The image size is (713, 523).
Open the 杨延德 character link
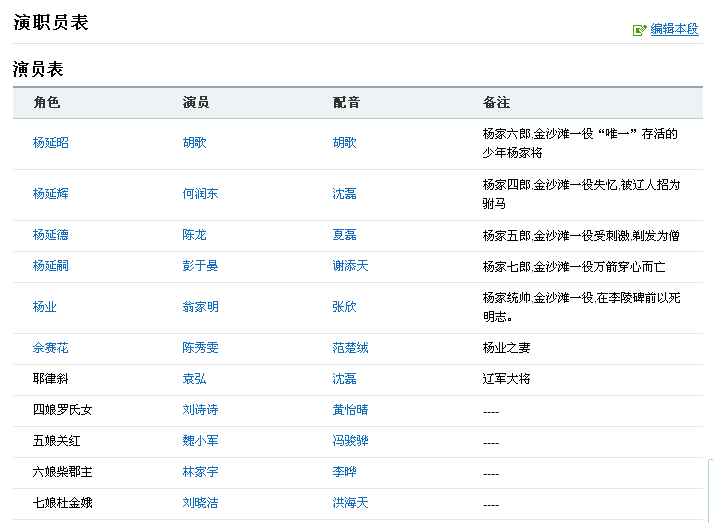(x=51, y=235)
